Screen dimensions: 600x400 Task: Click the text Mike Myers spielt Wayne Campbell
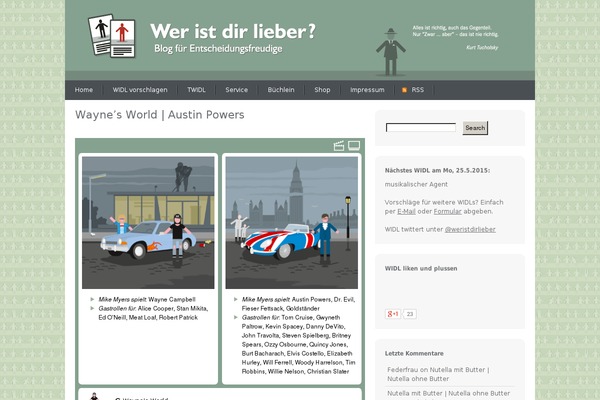[x=147, y=299]
